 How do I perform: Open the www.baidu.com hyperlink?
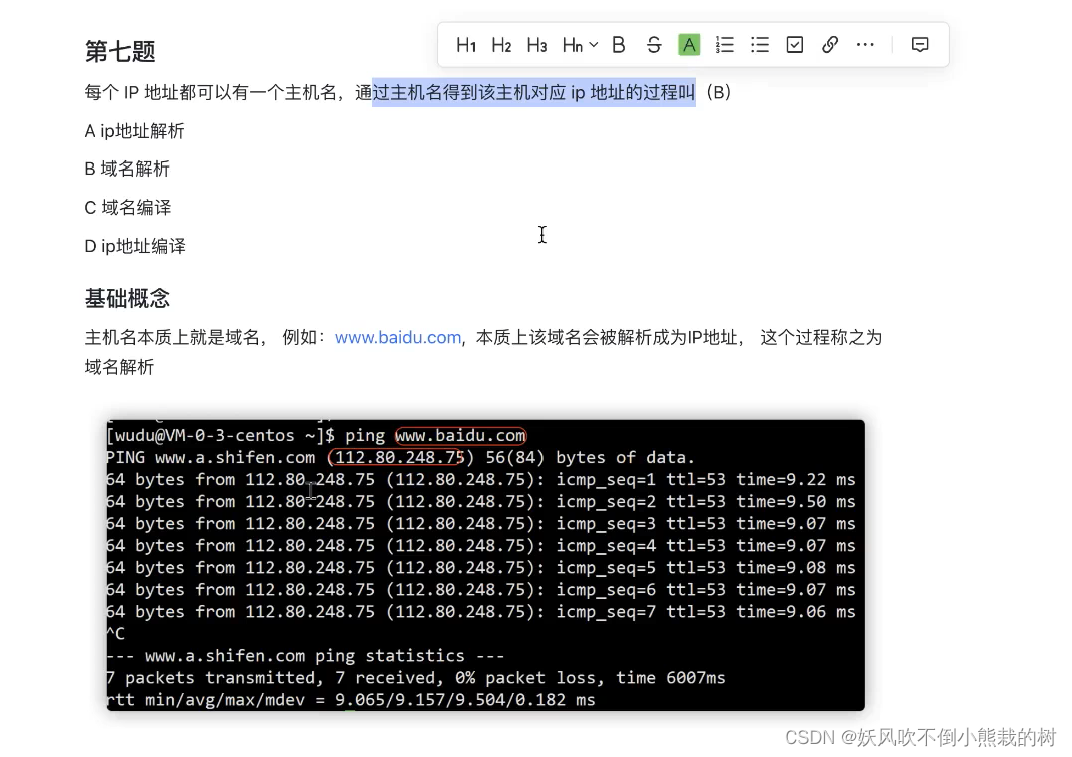coord(398,338)
